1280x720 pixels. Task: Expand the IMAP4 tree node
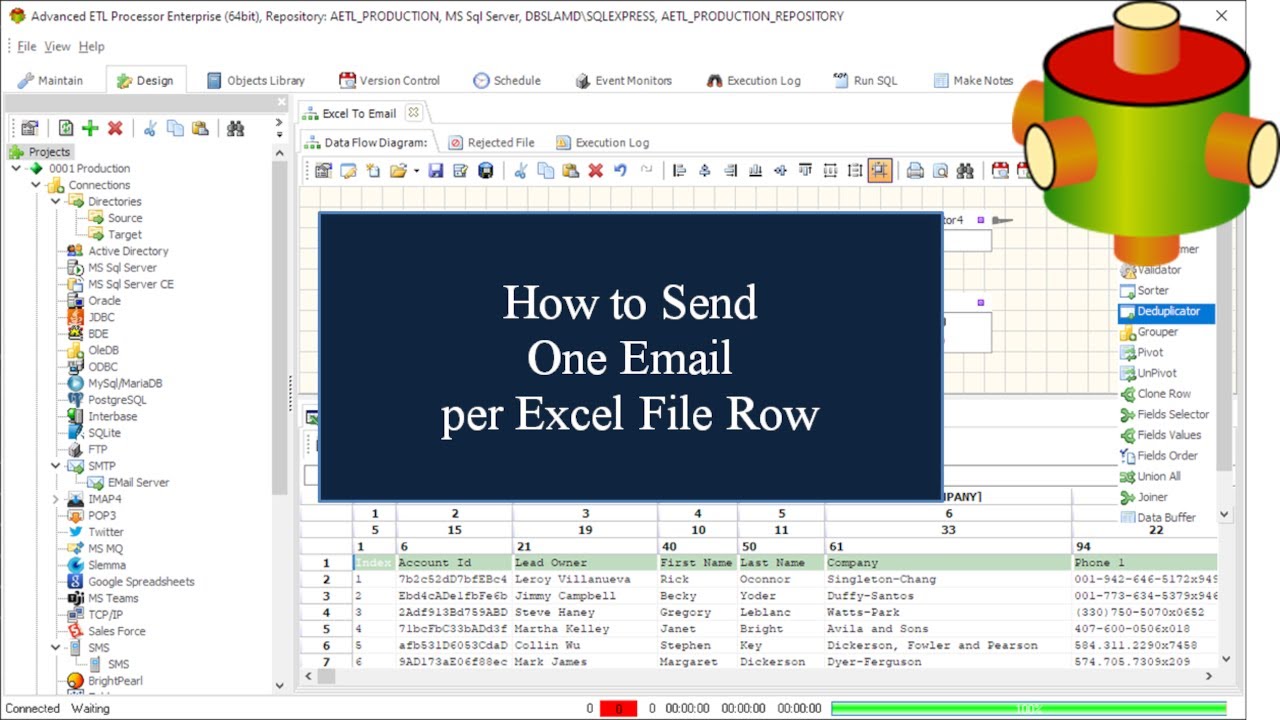(56, 499)
